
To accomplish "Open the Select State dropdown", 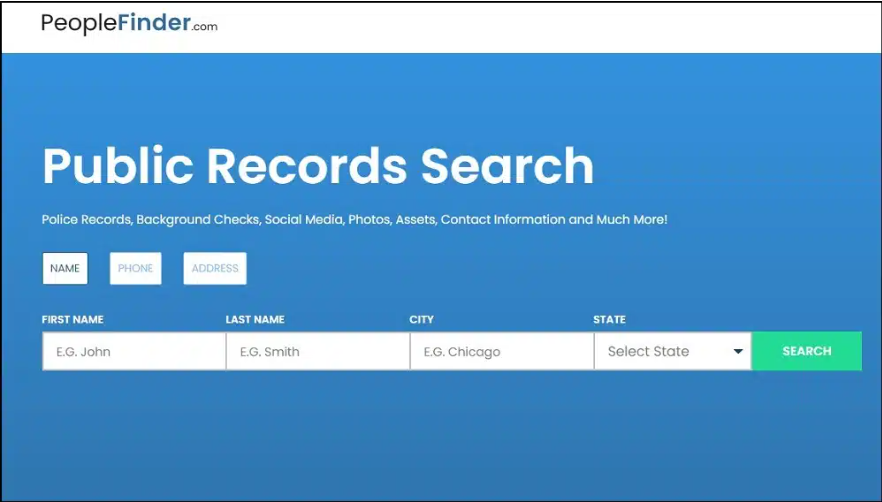I will (x=673, y=351).
